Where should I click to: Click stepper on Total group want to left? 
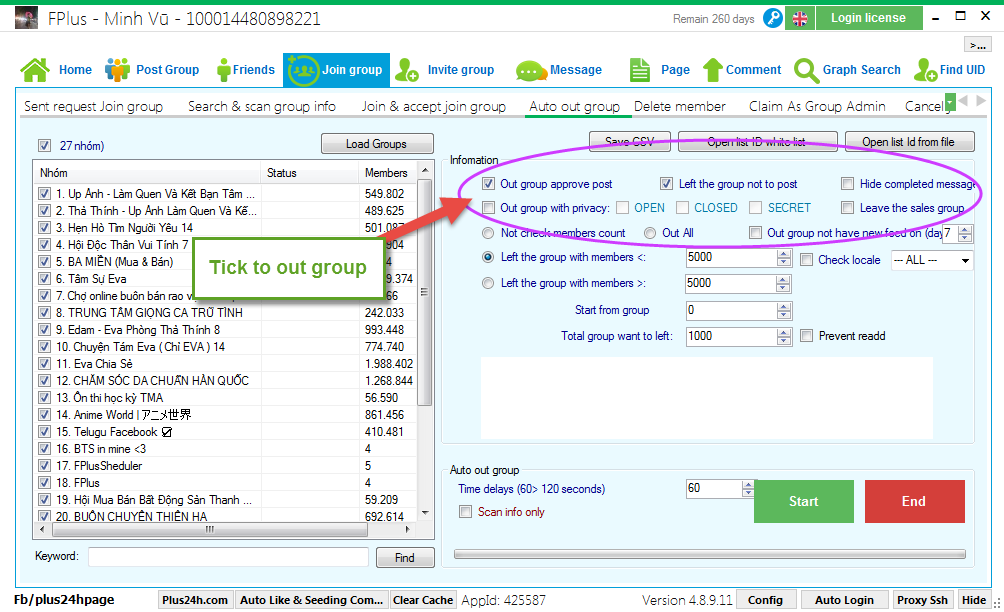click(784, 337)
